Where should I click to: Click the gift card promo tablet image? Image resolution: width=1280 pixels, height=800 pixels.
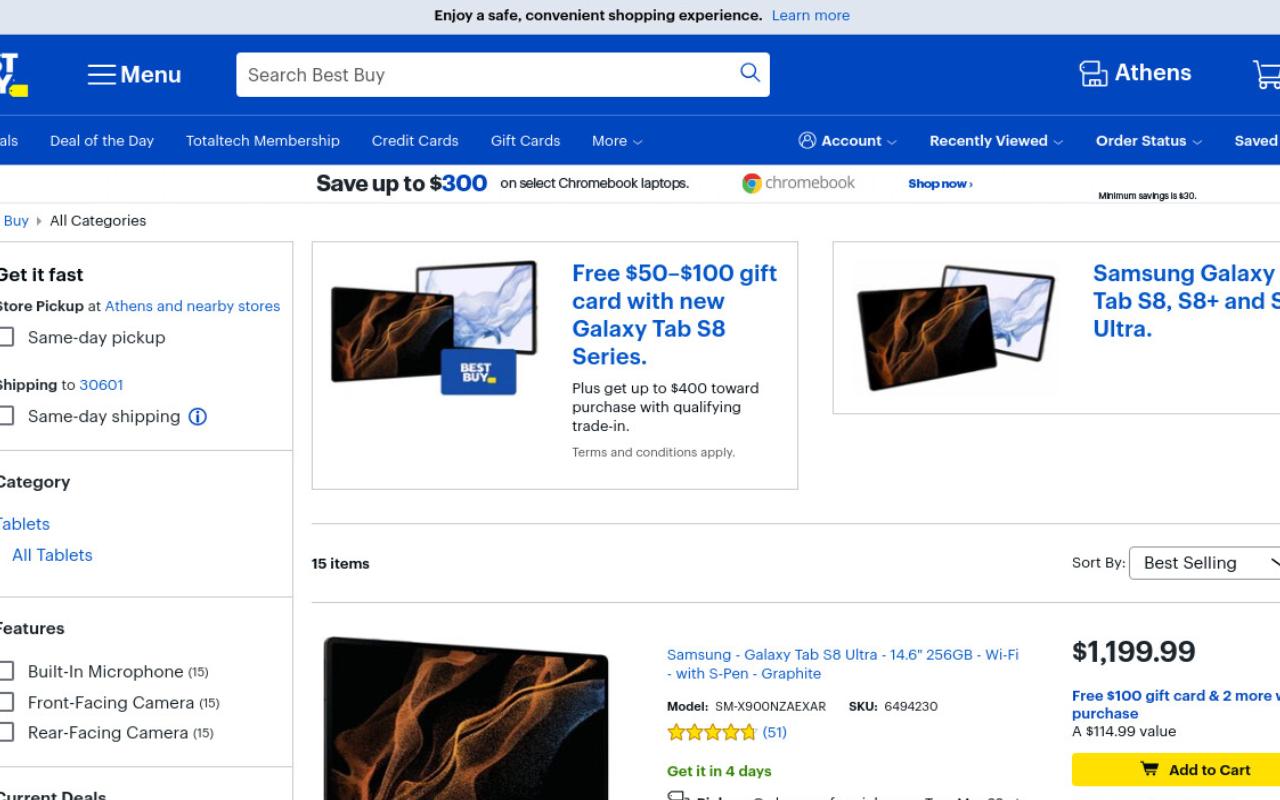[434, 328]
